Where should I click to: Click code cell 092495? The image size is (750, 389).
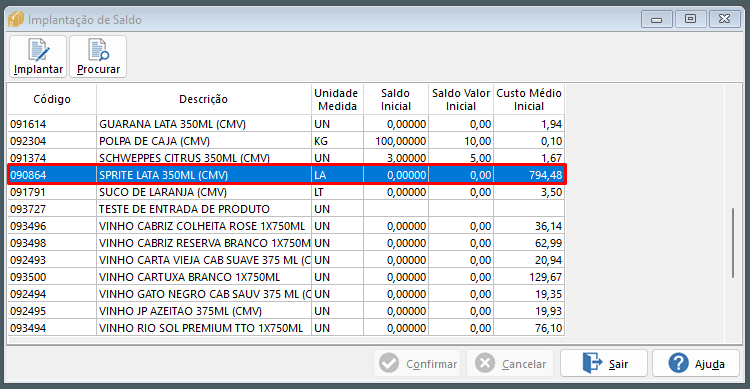coord(52,311)
